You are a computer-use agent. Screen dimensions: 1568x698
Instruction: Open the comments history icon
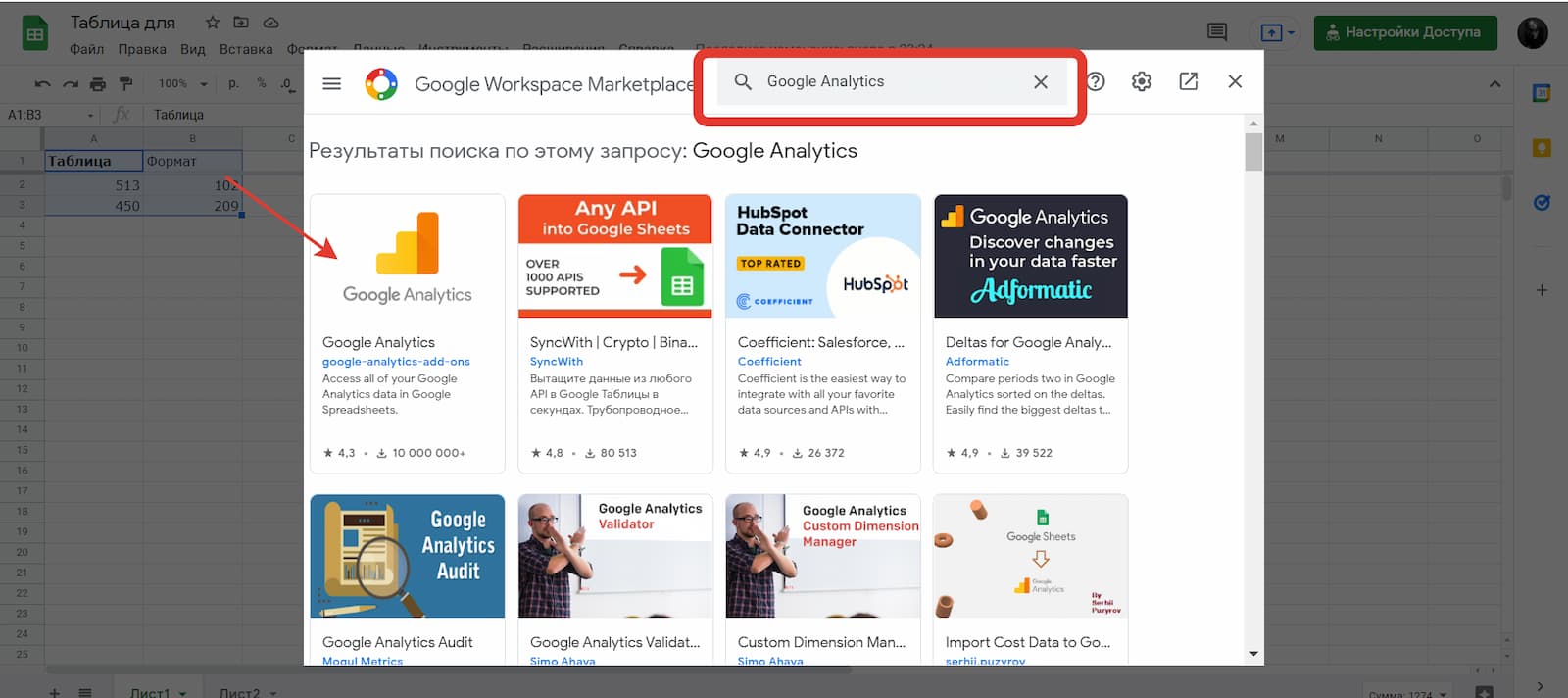click(1217, 32)
